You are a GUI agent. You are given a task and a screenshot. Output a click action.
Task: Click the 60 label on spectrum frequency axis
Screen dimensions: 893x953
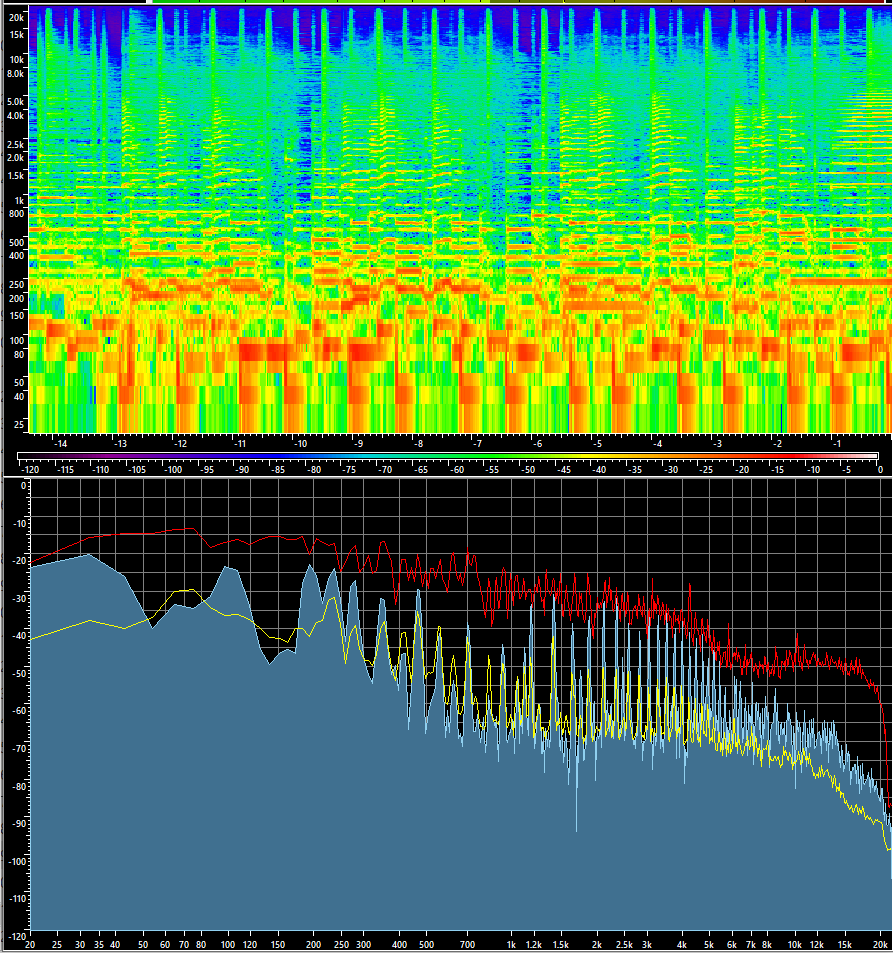(165, 945)
